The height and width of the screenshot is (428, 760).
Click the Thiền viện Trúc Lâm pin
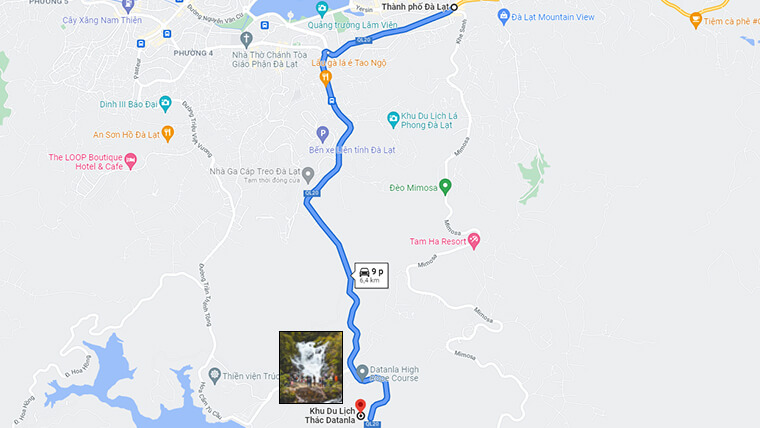click(214, 376)
